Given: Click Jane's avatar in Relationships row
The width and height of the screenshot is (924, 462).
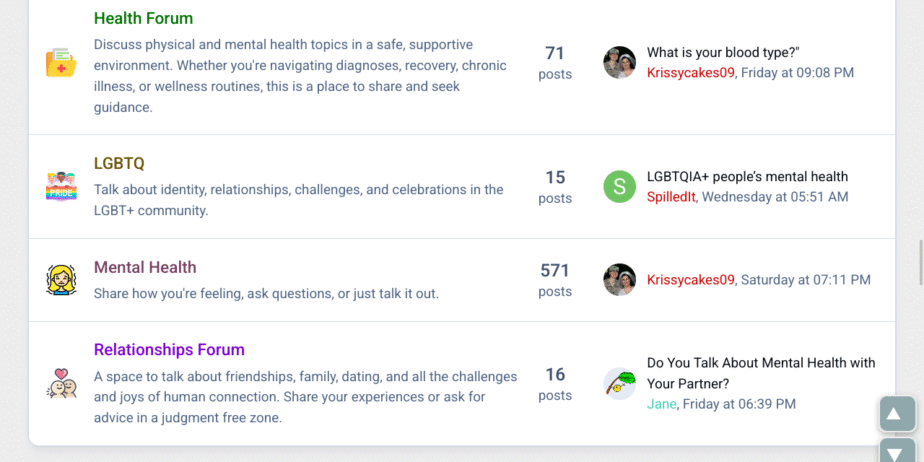Looking at the screenshot, I should [620, 384].
